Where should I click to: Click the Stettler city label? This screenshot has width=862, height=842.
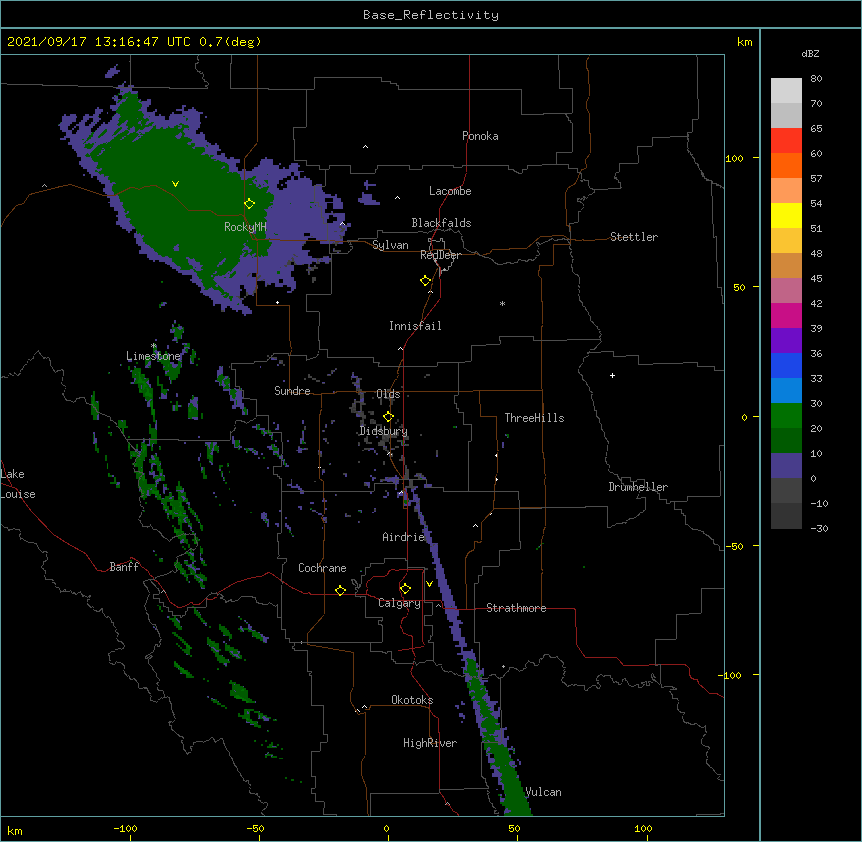click(x=634, y=237)
